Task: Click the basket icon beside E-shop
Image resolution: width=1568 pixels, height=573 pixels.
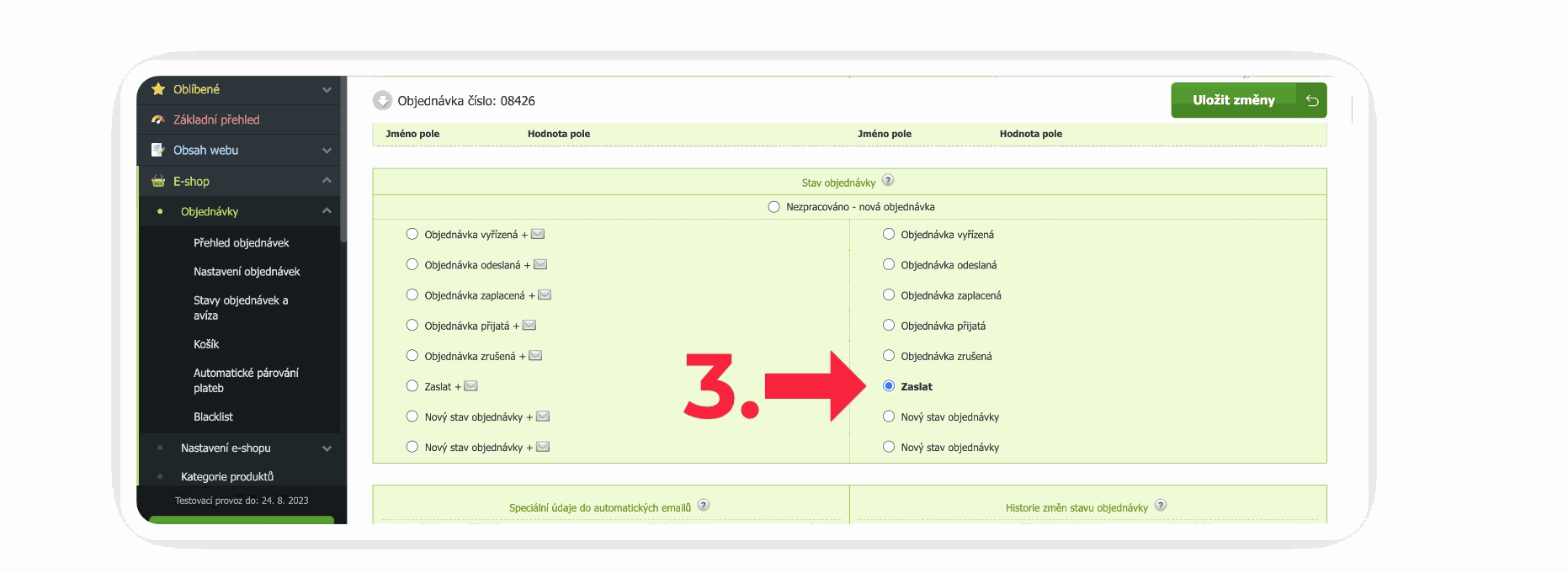Action: pos(158,181)
